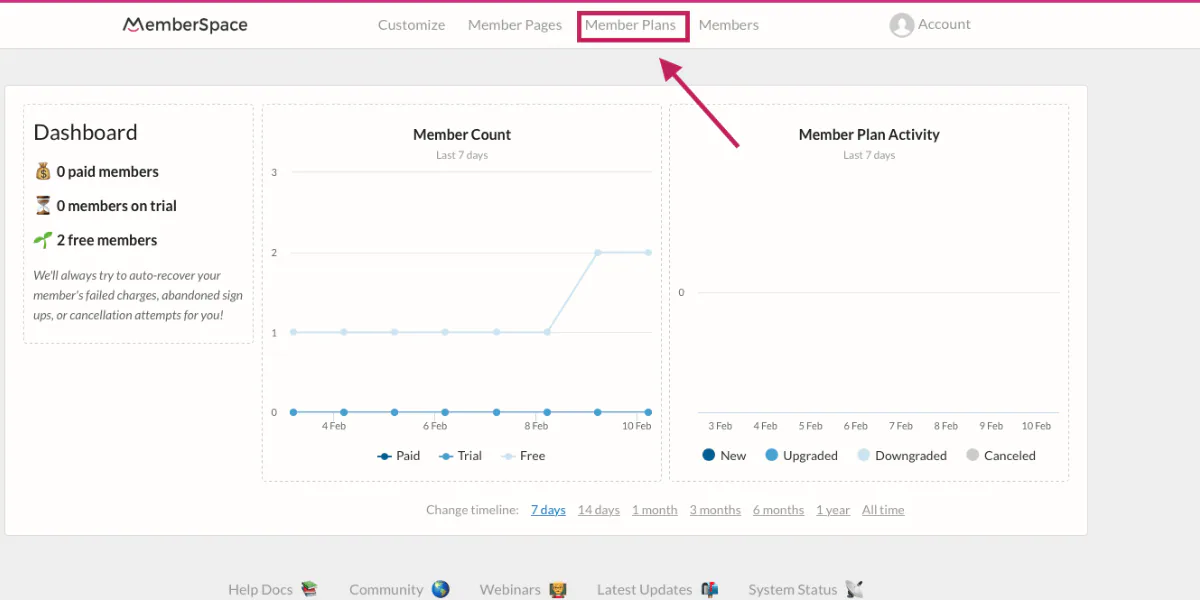Click the System Status satellite icon

tap(854, 590)
